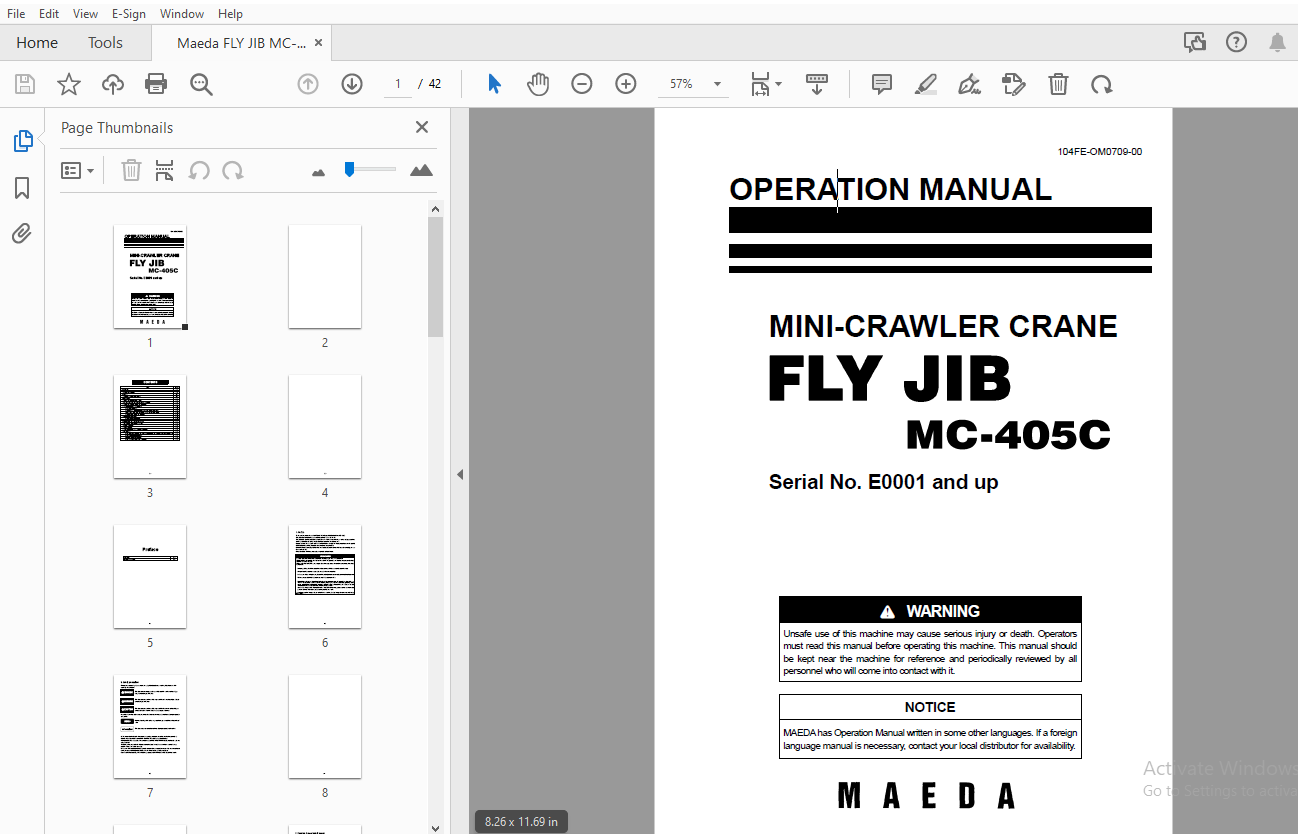Screen dimensions: 1298x834
Task: Click the 'MINI-CRAWLER CRANE' heading text
Action: (x=943, y=326)
